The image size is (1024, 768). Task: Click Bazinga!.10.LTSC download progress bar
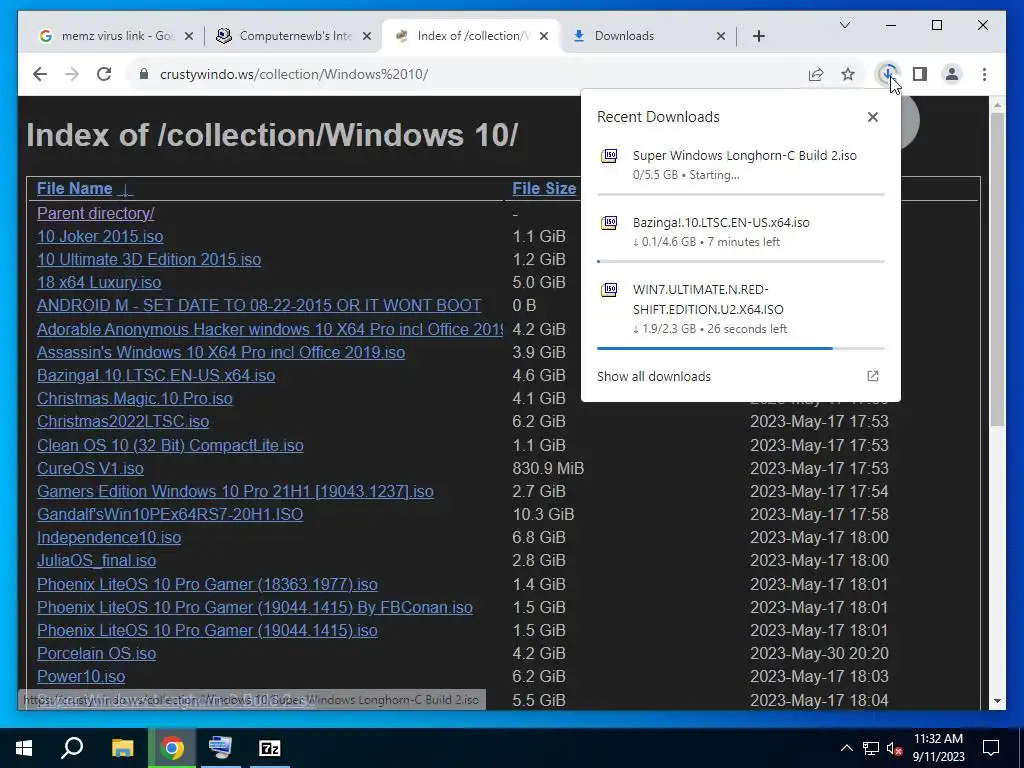click(x=741, y=261)
